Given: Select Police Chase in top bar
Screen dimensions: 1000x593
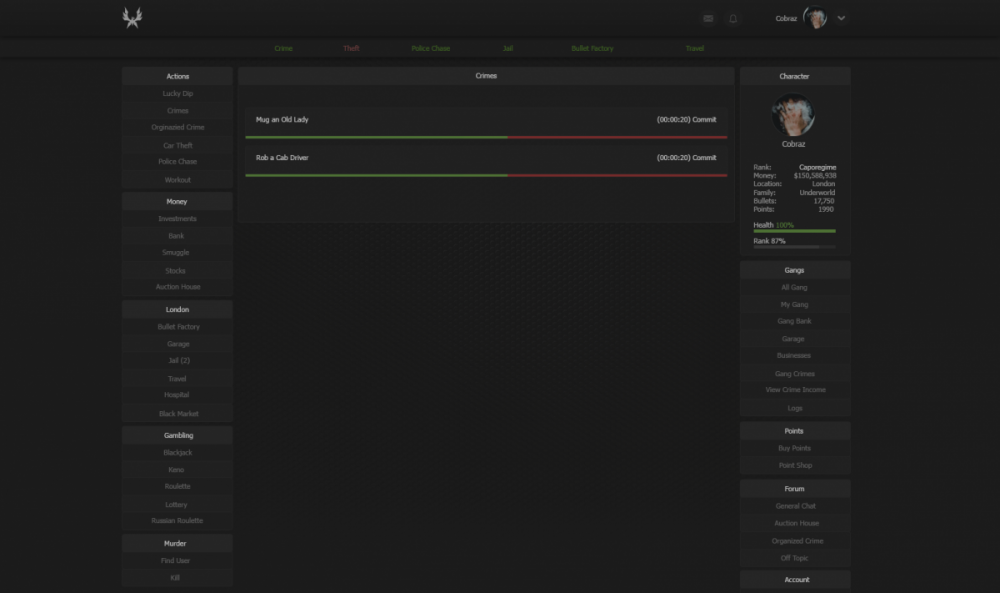Looking at the screenshot, I should click(x=431, y=48).
